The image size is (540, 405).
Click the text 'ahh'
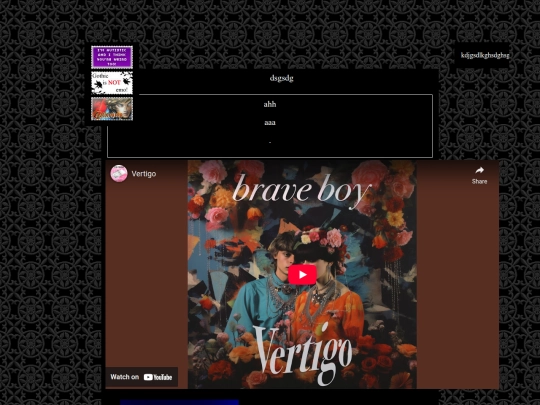coord(270,104)
